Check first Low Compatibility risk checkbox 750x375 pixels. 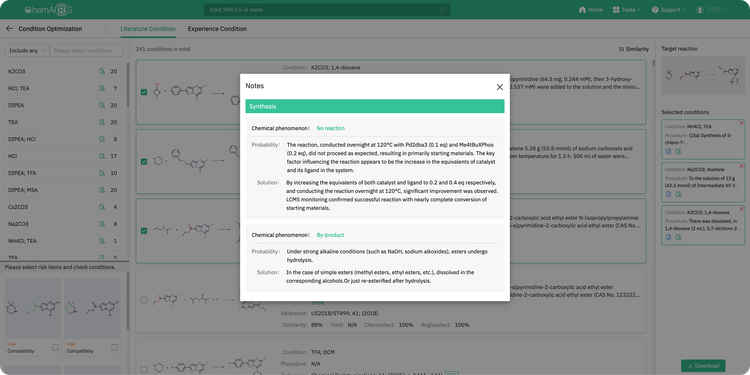tap(55, 347)
